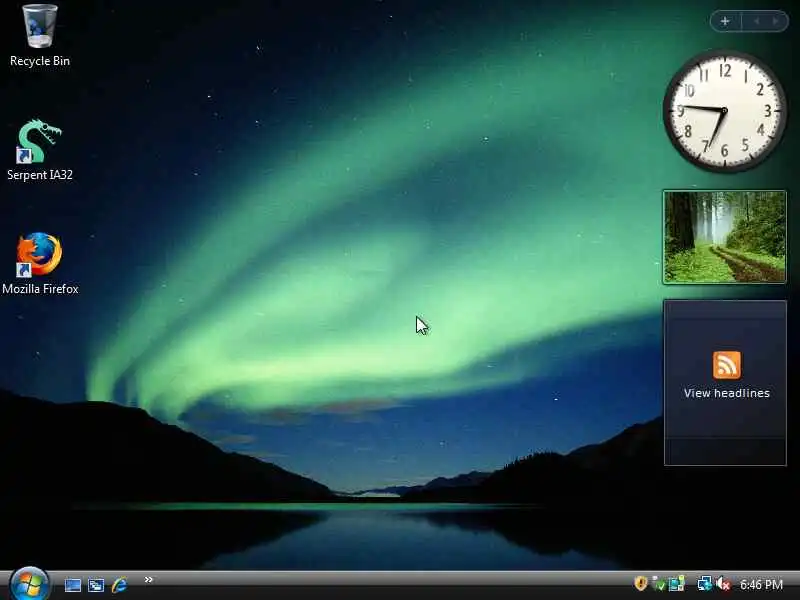Expand the Quick Launch overflow chevron
The image size is (800, 600).
[x=148, y=580]
